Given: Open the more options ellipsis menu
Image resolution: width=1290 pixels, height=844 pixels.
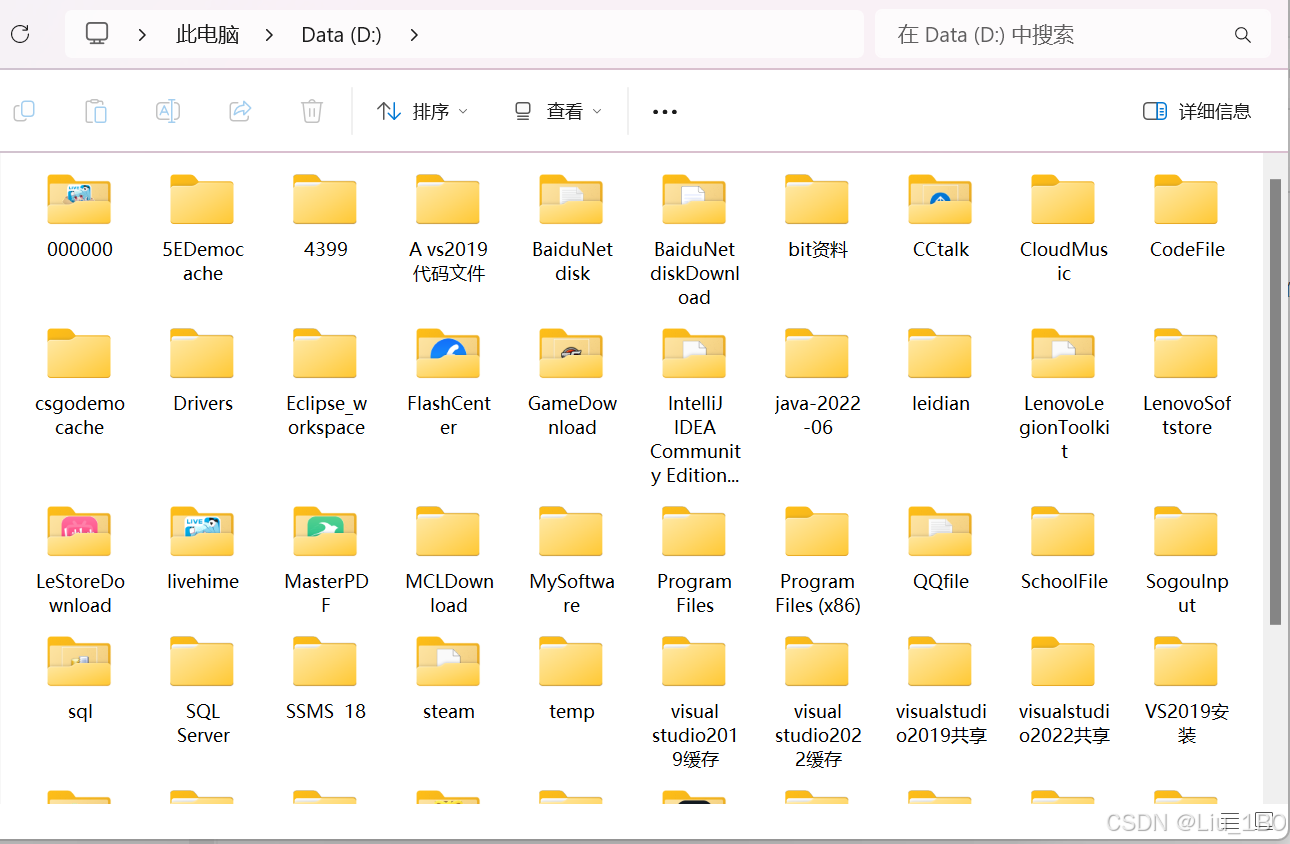Looking at the screenshot, I should pos(665,112).
